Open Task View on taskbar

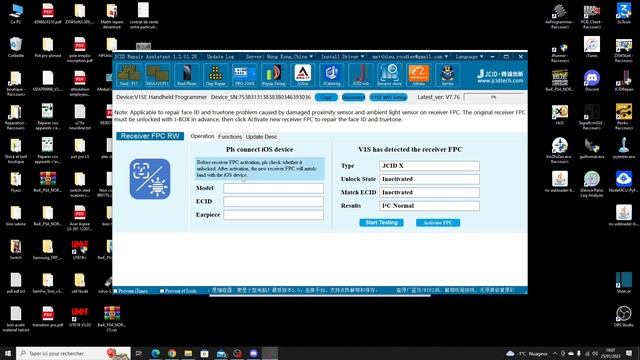pos(138,353)
